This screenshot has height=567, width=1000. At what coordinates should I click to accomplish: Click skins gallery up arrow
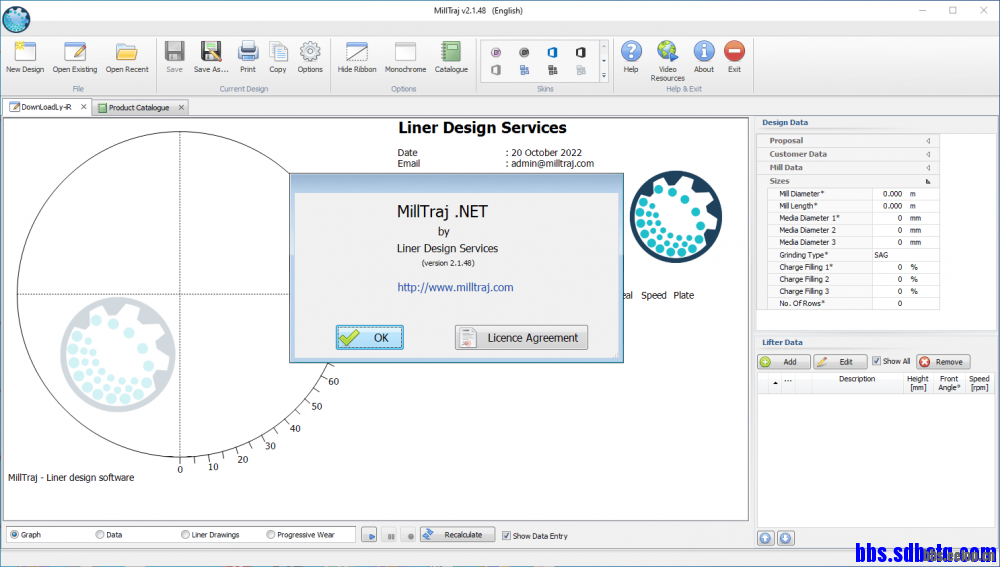pos(604,48)
